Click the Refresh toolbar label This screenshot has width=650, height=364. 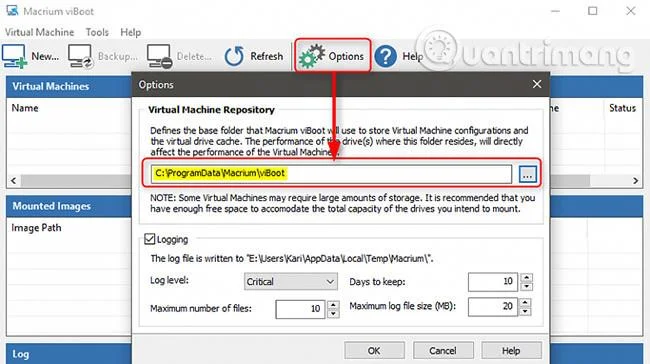pos(267,56)
